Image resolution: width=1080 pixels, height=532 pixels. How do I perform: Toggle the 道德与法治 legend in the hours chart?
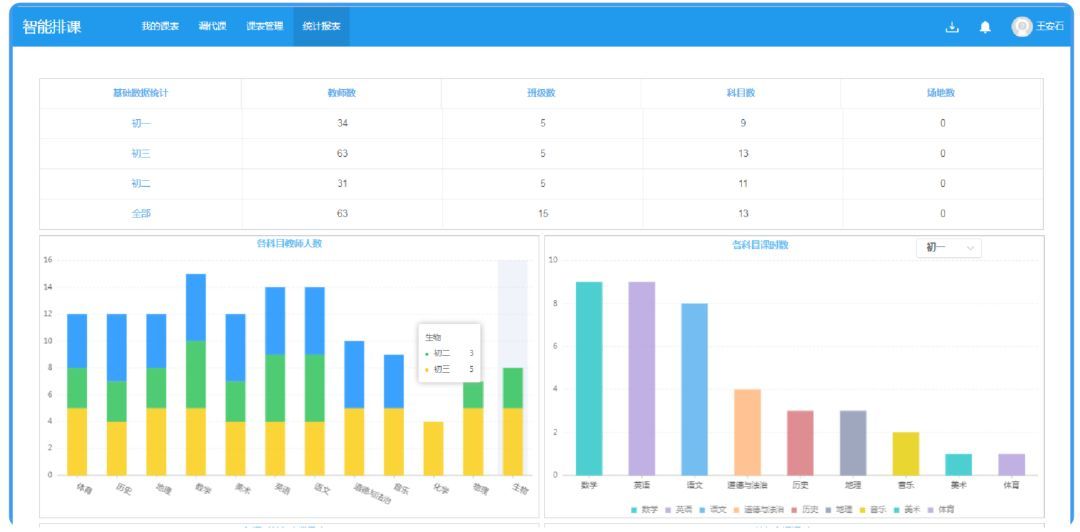[757, 510]
